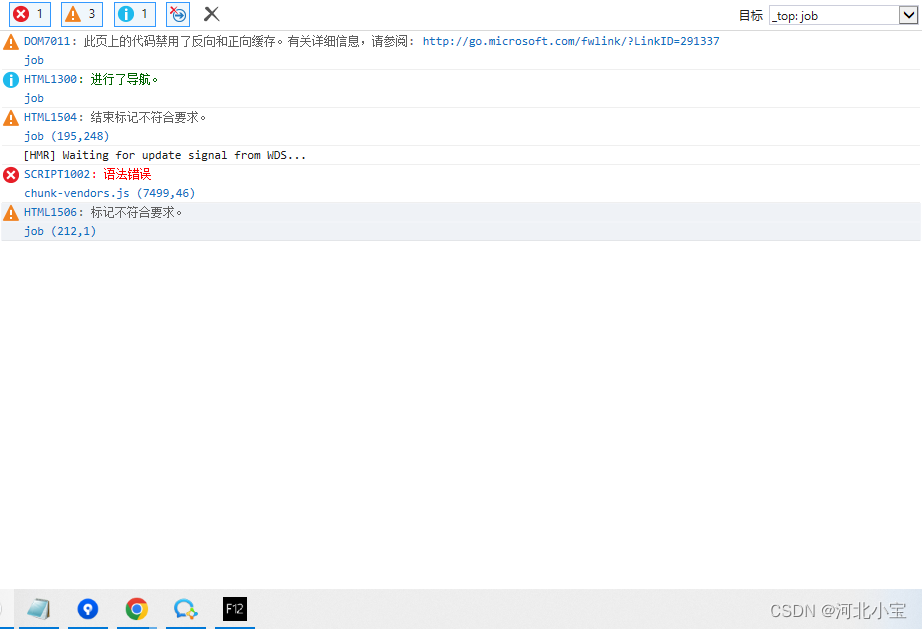Click the warning icon beside HTML1506

click(9, 212)
